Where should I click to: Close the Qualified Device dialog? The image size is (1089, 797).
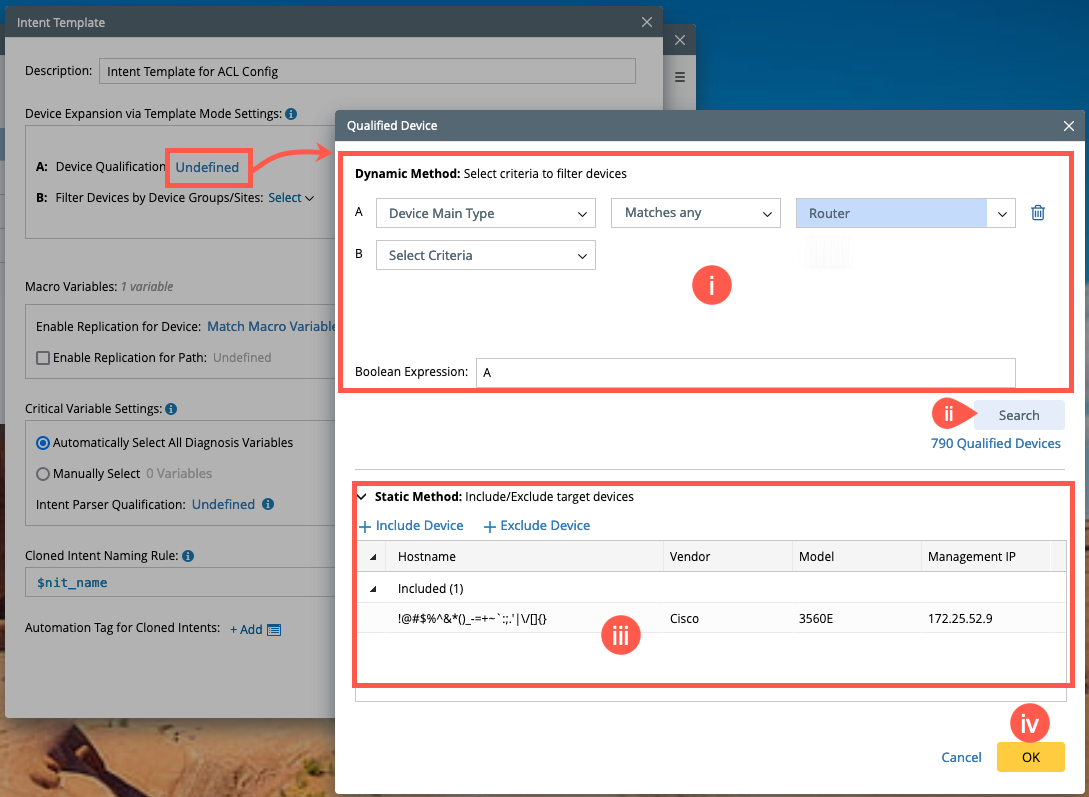coord(1069,126)
